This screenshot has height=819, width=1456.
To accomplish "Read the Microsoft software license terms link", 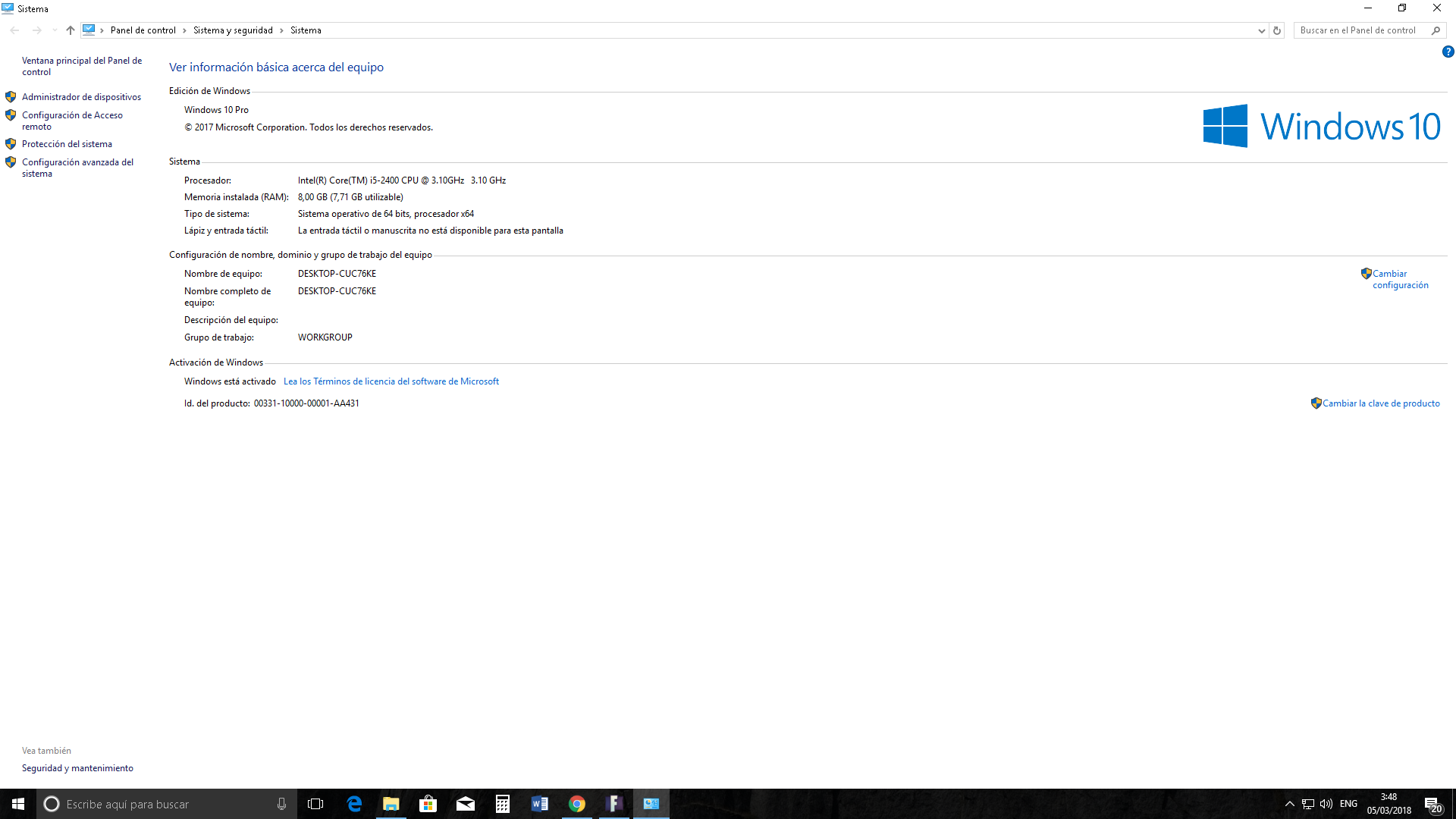I will pos(391,381).
